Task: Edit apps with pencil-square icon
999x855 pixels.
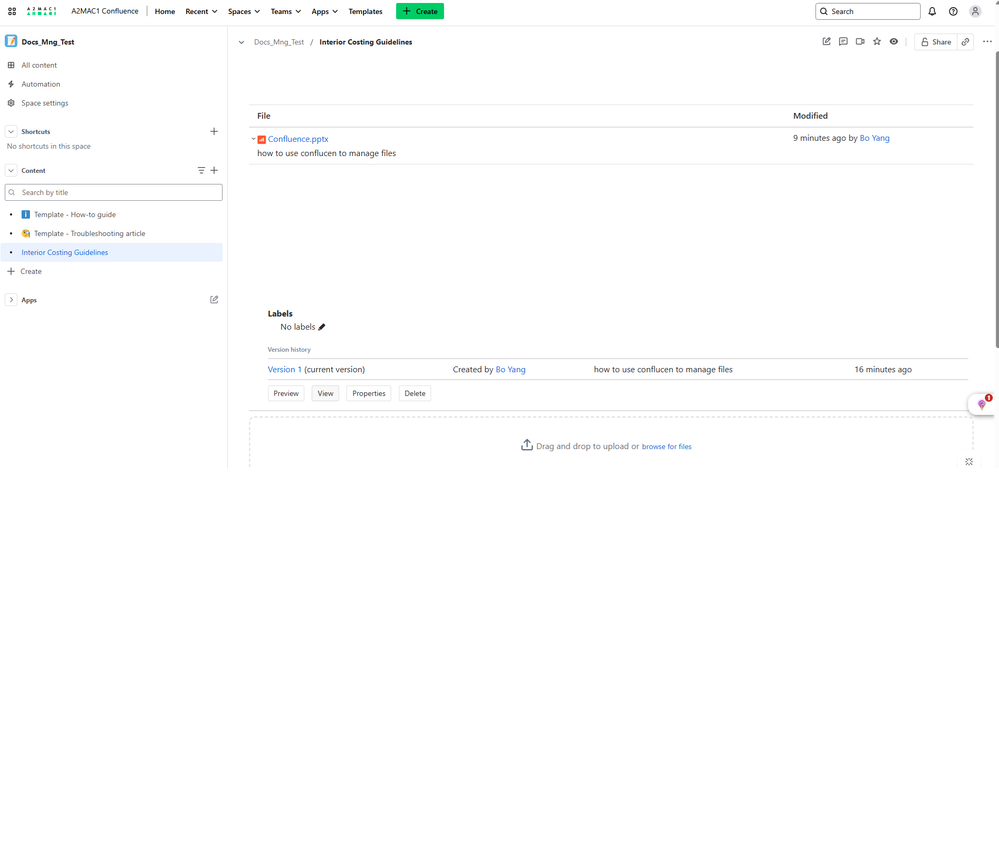Action: coord(214,299)
